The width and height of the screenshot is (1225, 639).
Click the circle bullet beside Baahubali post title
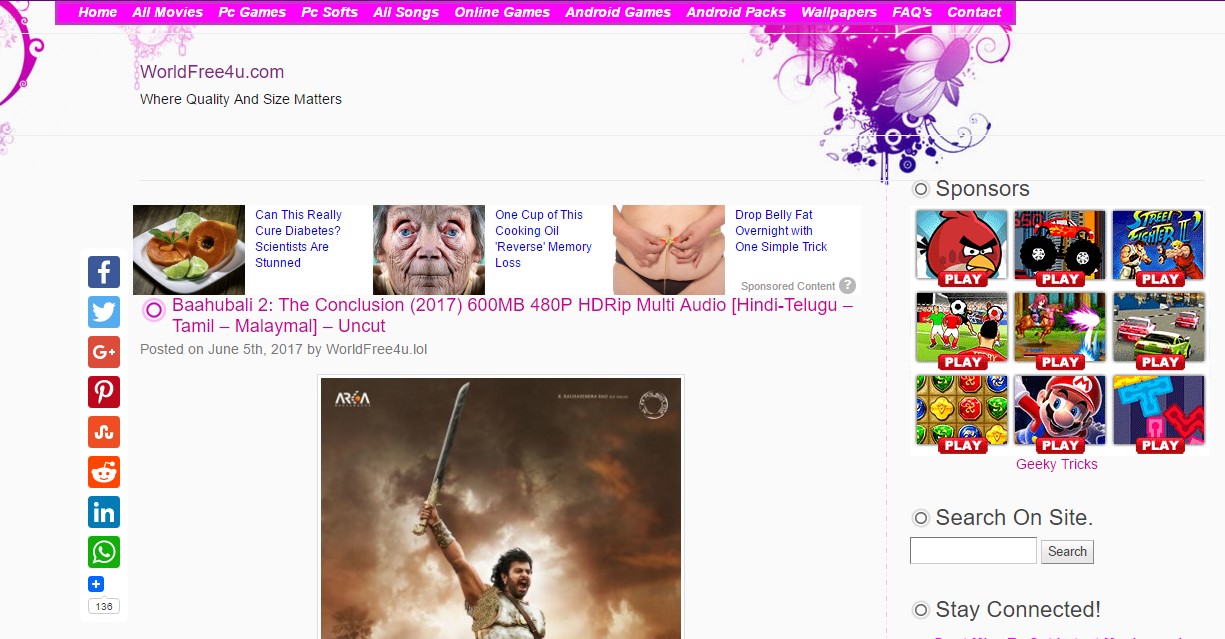pyautogui.click(x=153, y=310)
